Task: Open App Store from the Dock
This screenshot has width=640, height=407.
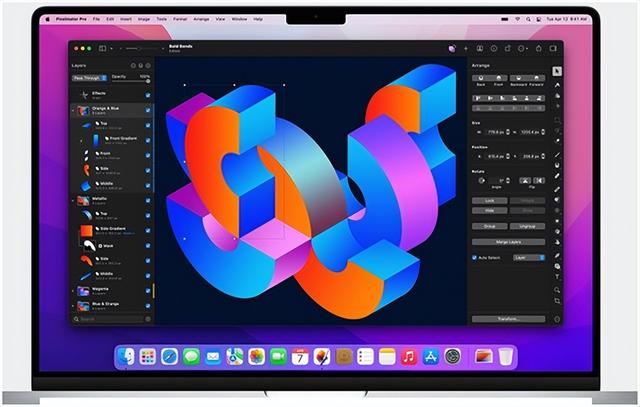Action: pyautogui.click(x=431, y=357)
